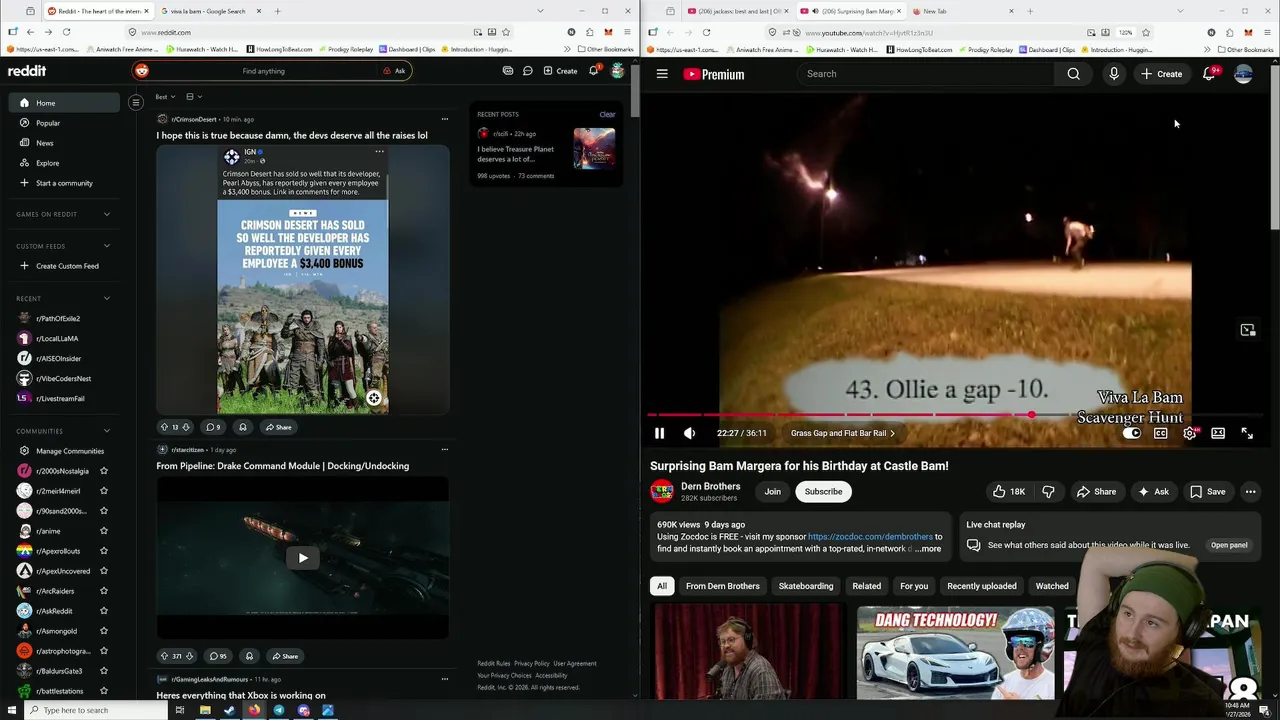Clear the Reddit recent posts
Screen dimensions: 1280x720
click(x=607, y=114)
